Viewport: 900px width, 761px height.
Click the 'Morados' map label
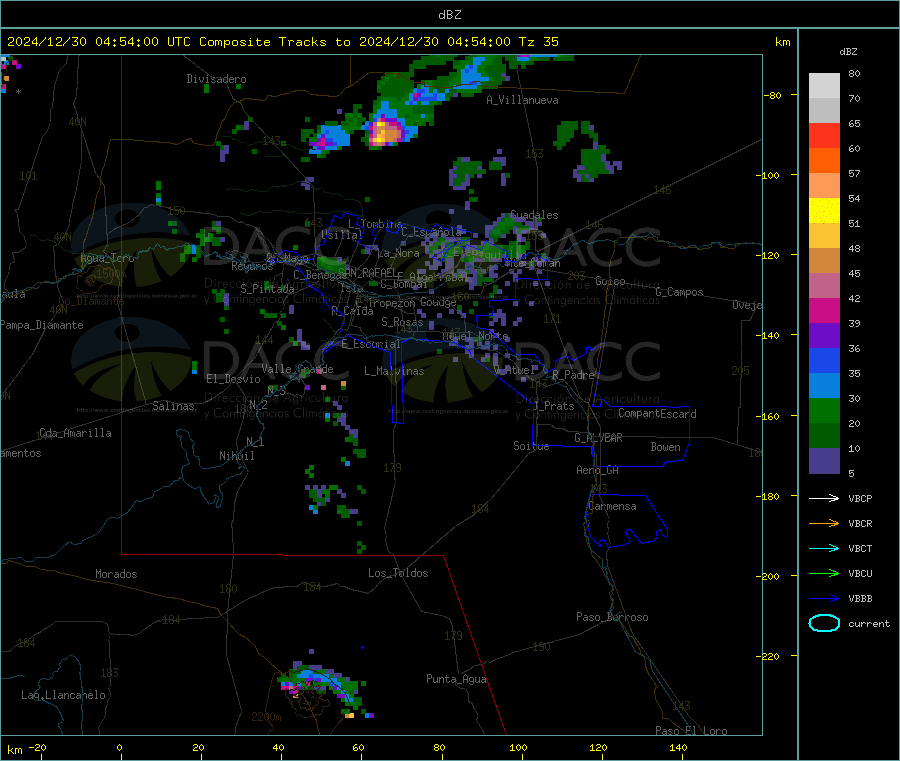click(x=116, y=574)
